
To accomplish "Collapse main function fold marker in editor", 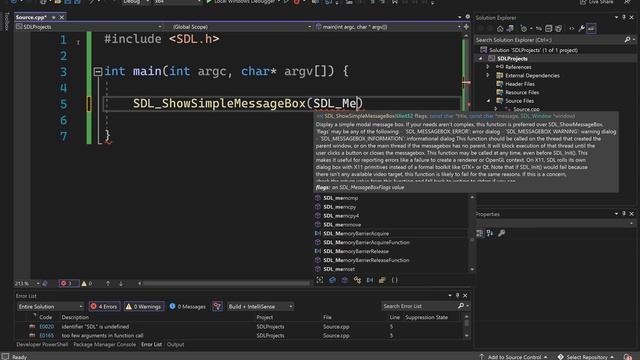I will (98, 72).
